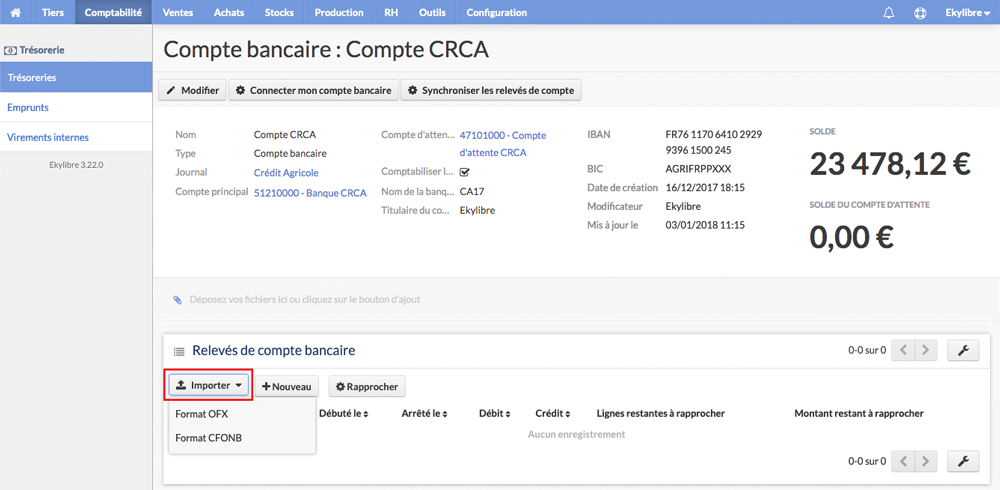The image size is (1000, 490).
Task: Open 47101000 - Compte d'attente CRCA link
Action: coord(503,144)
